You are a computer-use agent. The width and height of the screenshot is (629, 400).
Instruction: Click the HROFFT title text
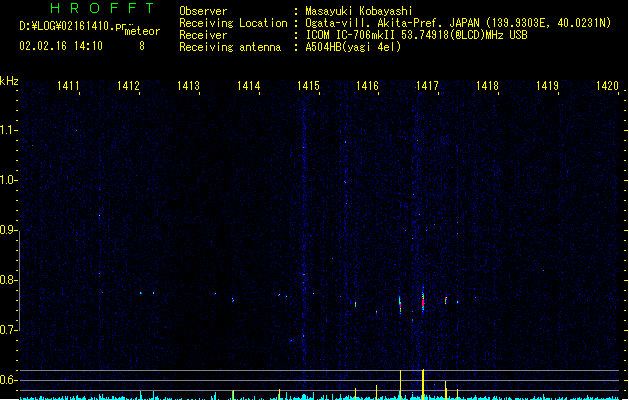(102, 8)
